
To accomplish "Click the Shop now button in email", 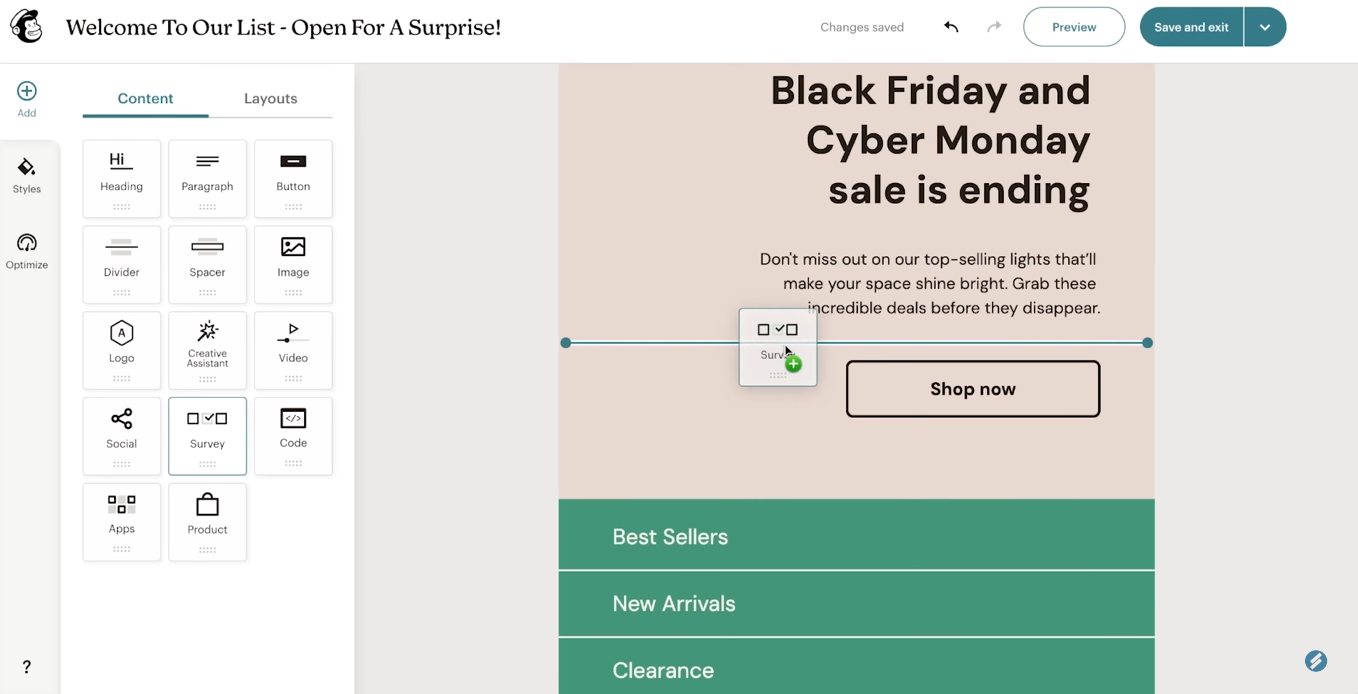I will pyautogui.click(x=973, y=389).
